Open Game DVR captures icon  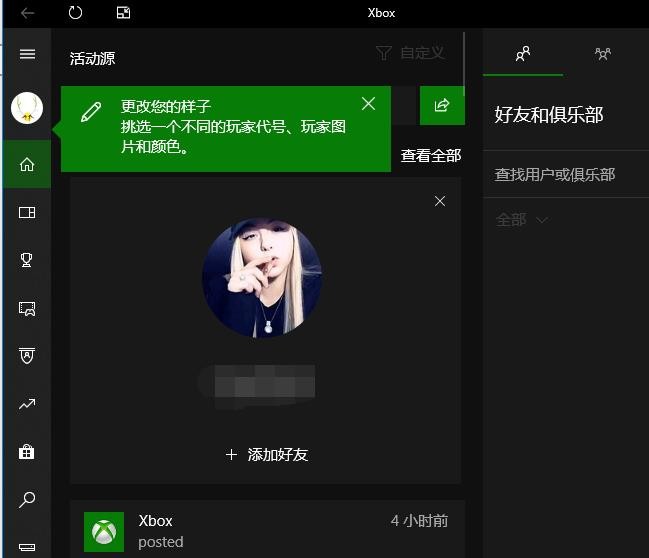27,308
